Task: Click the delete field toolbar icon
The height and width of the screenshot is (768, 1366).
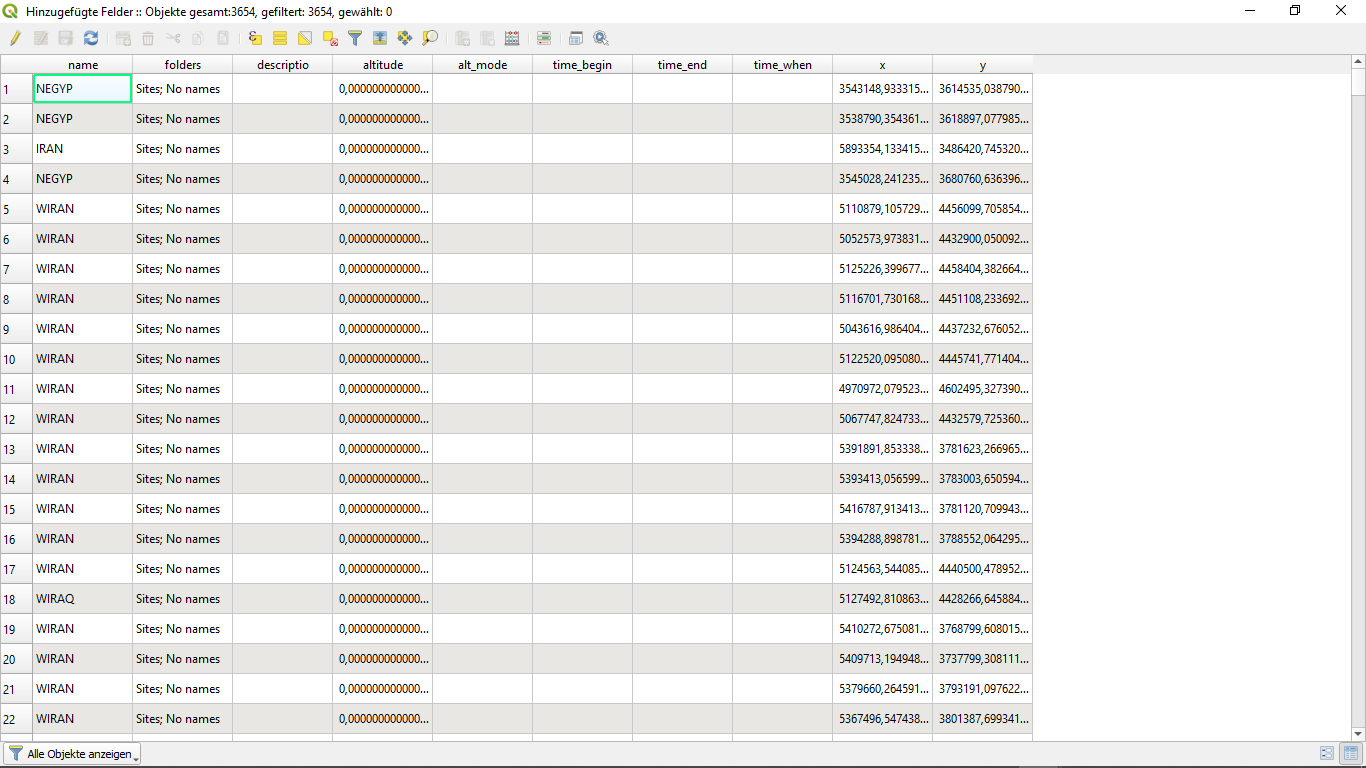Action: pos(487,38)
